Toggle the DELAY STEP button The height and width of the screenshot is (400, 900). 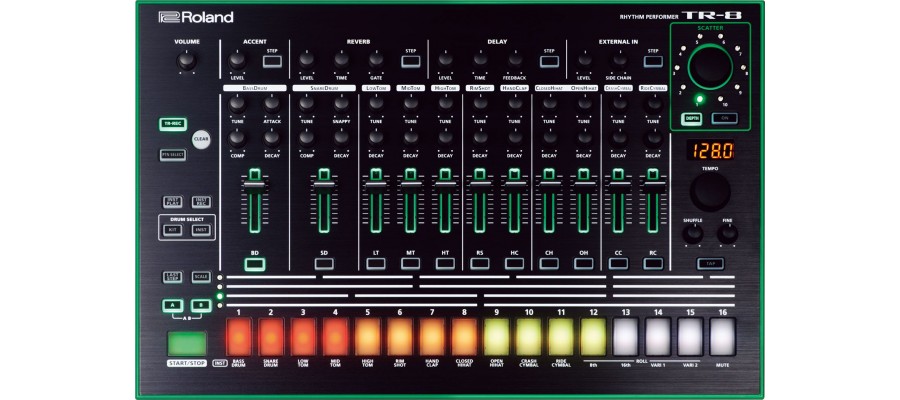click(x=549, y=61)
